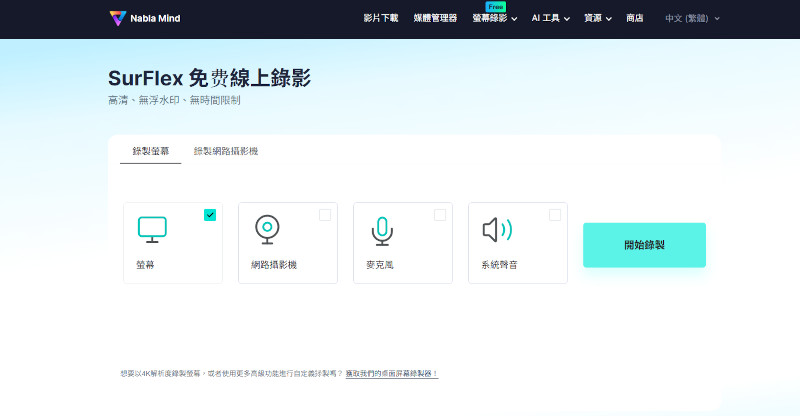Click the 網路攝影機 card label text

point(274,265)
